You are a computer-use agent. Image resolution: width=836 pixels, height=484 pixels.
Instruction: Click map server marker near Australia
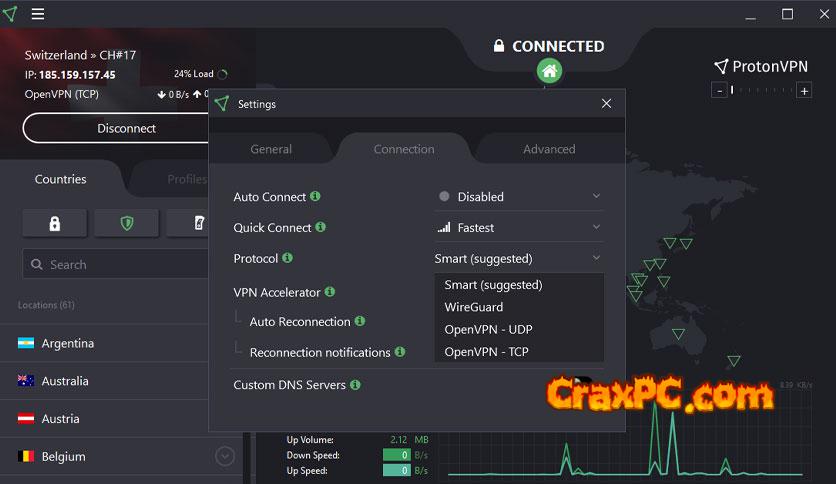pyautogui.click(x=678, y=334)
